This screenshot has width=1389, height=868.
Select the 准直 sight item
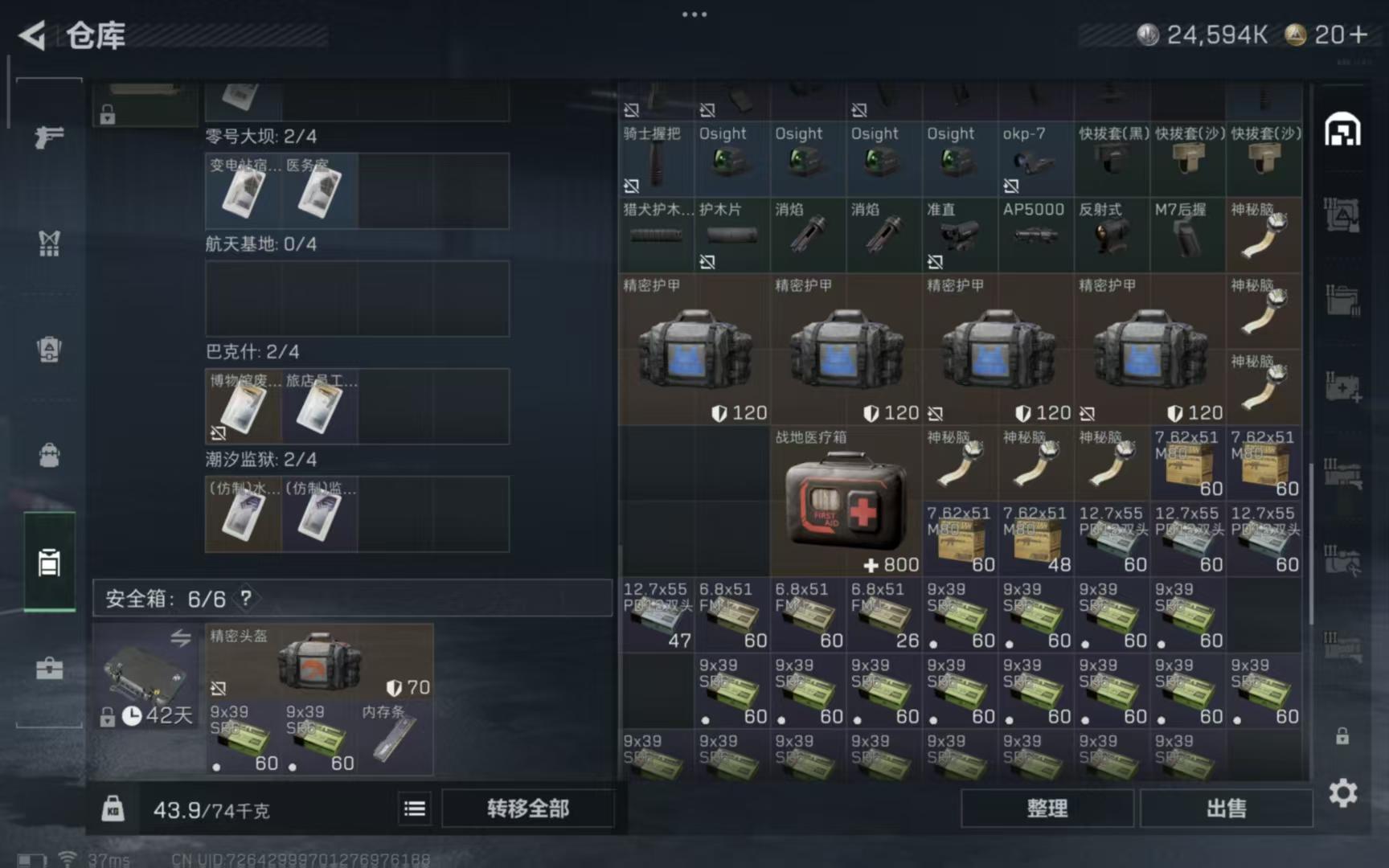click(960, 235)
